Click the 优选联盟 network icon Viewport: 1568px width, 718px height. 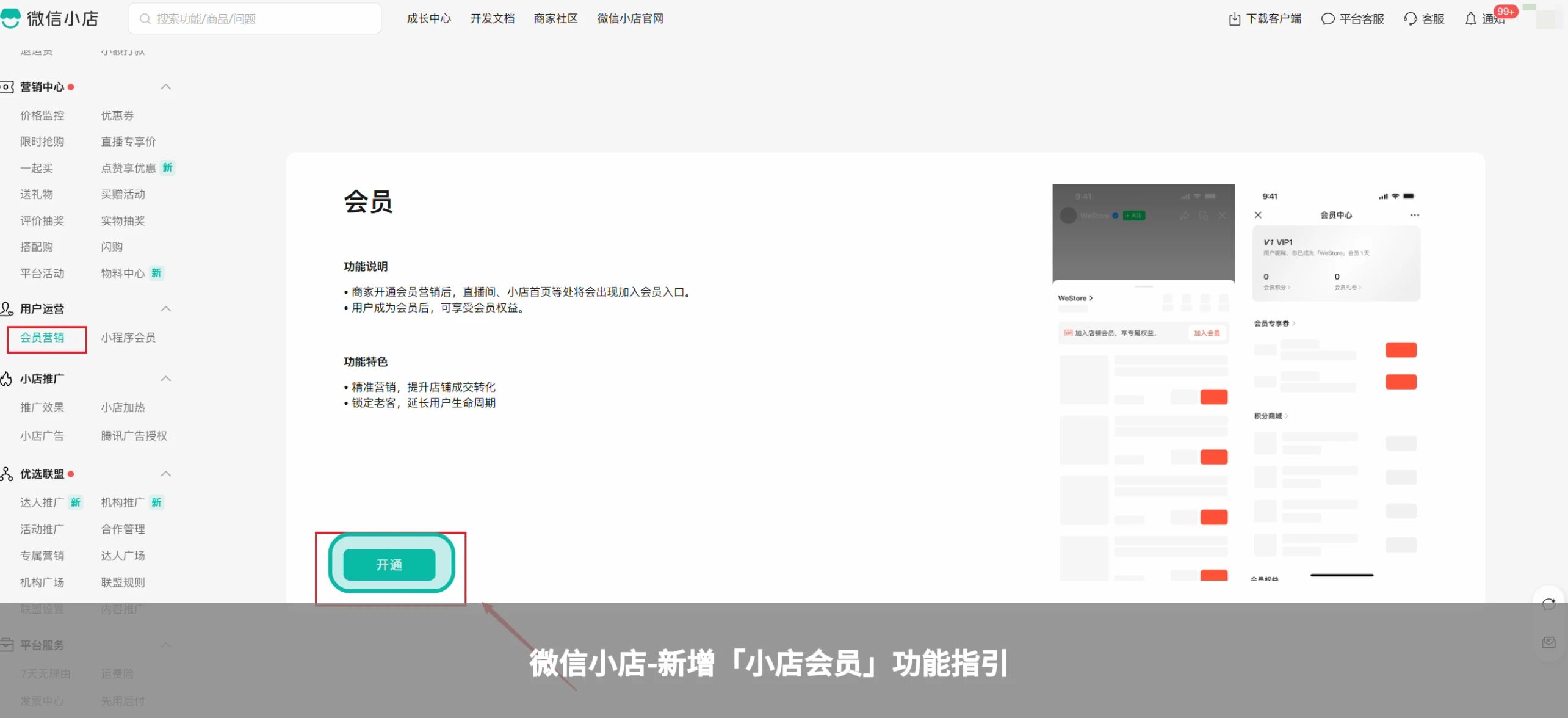[7, 474]
